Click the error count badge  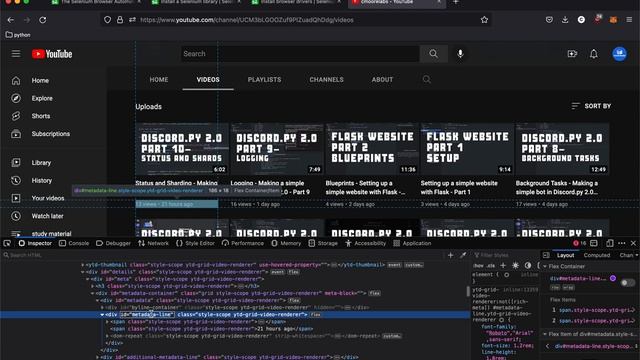click(580, 243)
